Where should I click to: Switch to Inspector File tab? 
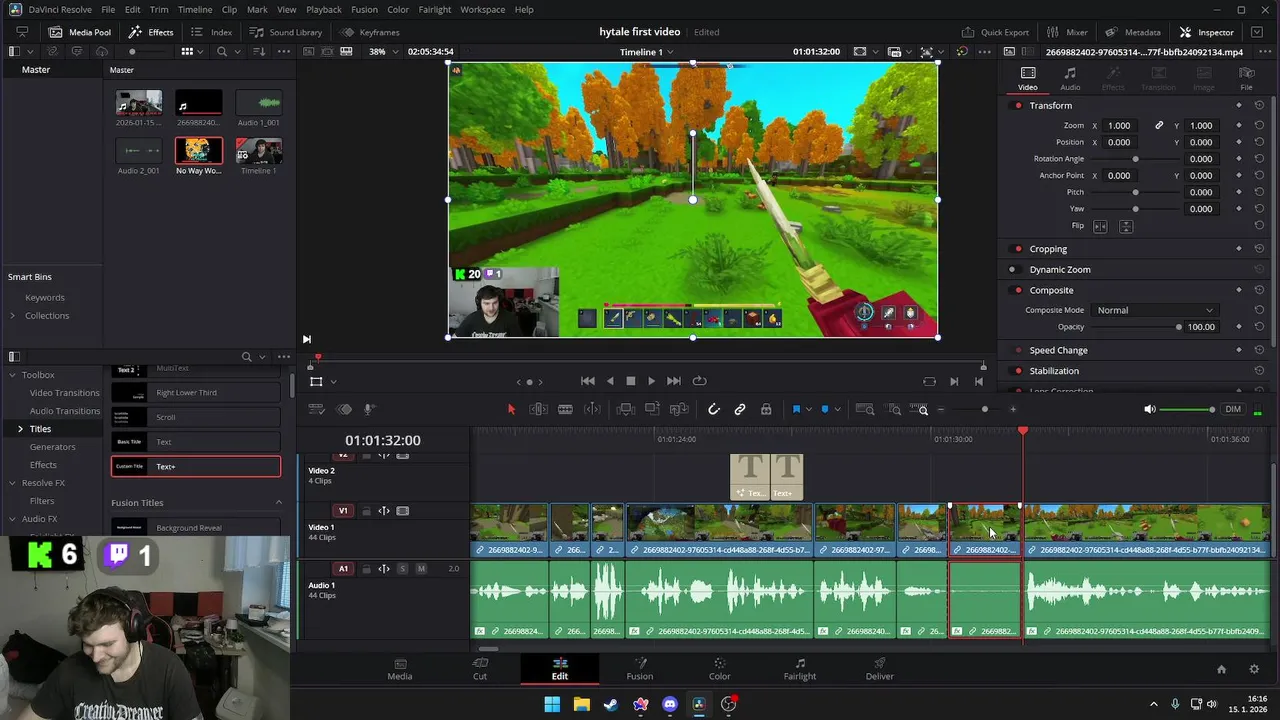coord(1246,79)
